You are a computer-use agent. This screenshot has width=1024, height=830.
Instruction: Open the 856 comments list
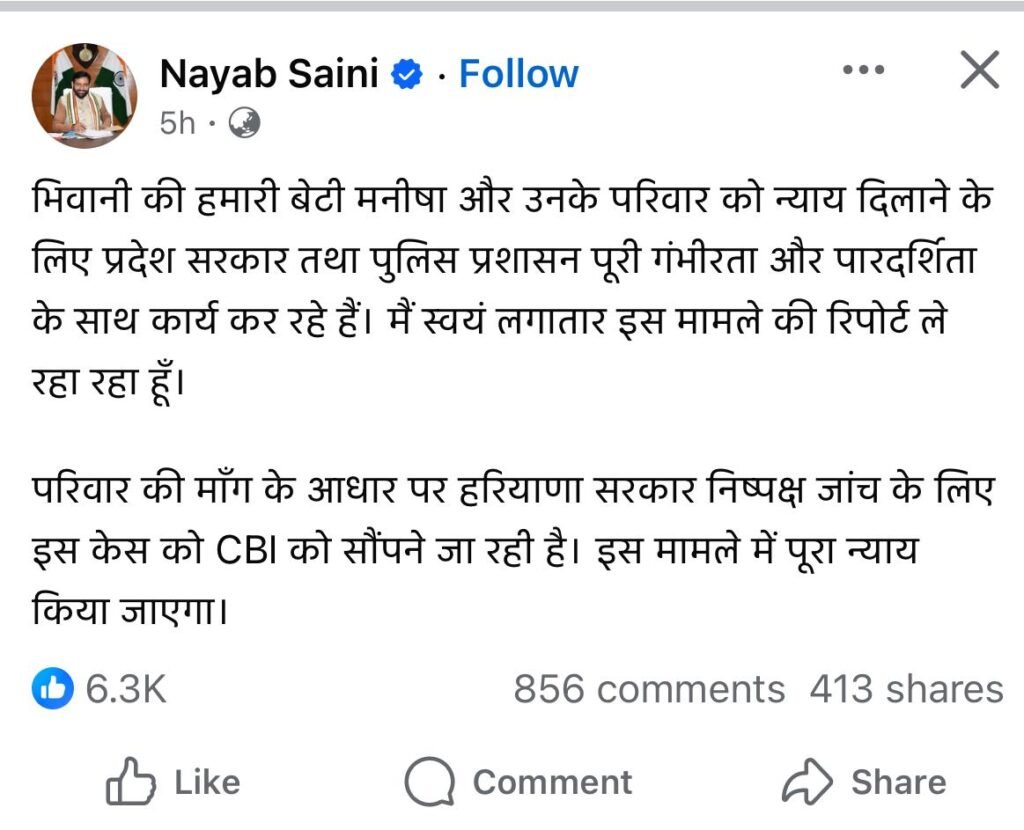pyautogui.click(x=649, y=689)
